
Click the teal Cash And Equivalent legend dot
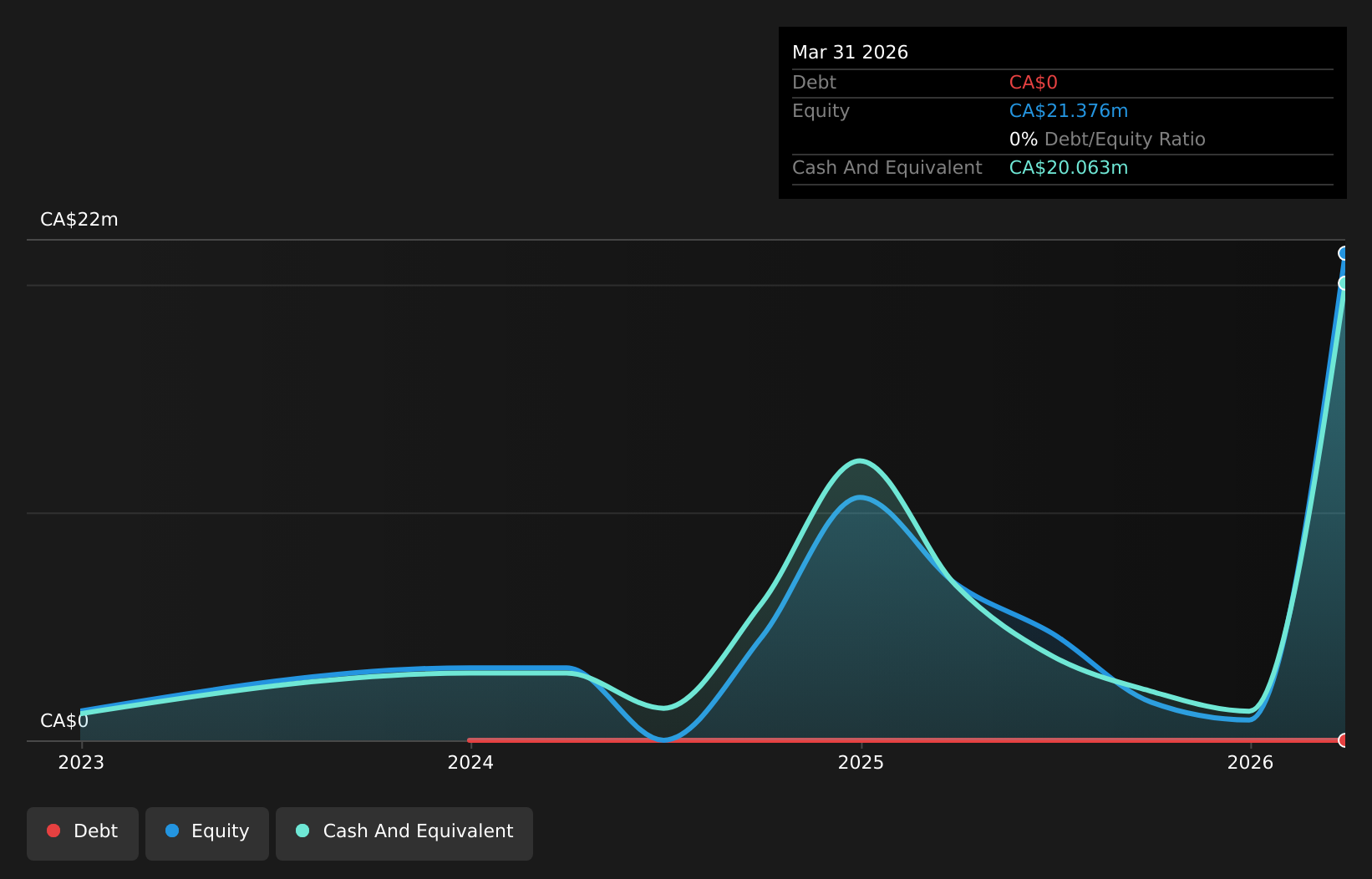(x=302, y=831)
